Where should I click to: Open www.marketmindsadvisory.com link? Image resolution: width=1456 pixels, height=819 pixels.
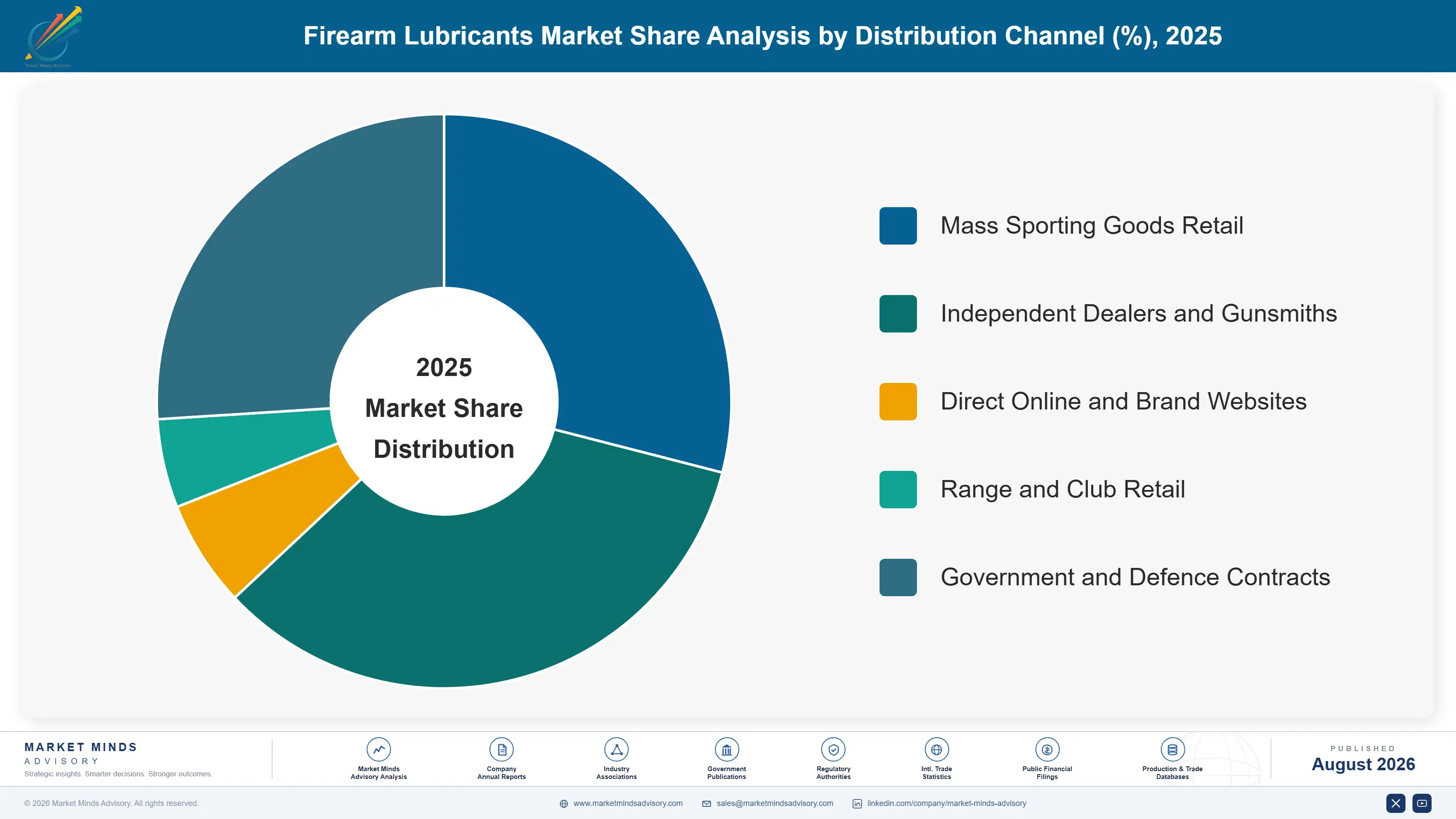628,803
